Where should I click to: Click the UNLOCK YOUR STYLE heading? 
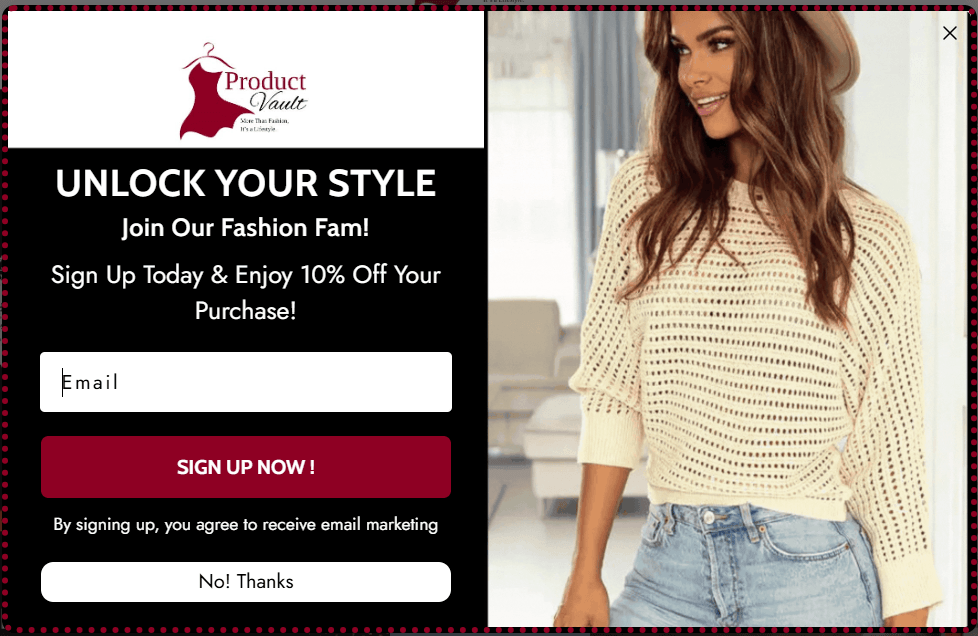click(246, 183)
